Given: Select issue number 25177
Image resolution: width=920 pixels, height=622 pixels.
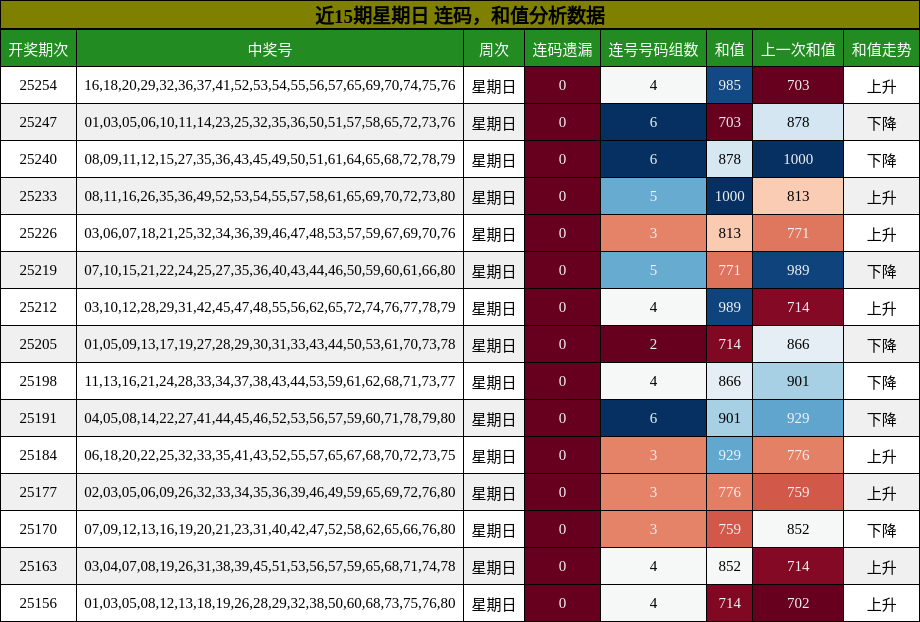Looking at the screenshot, I should pos(38,492).
